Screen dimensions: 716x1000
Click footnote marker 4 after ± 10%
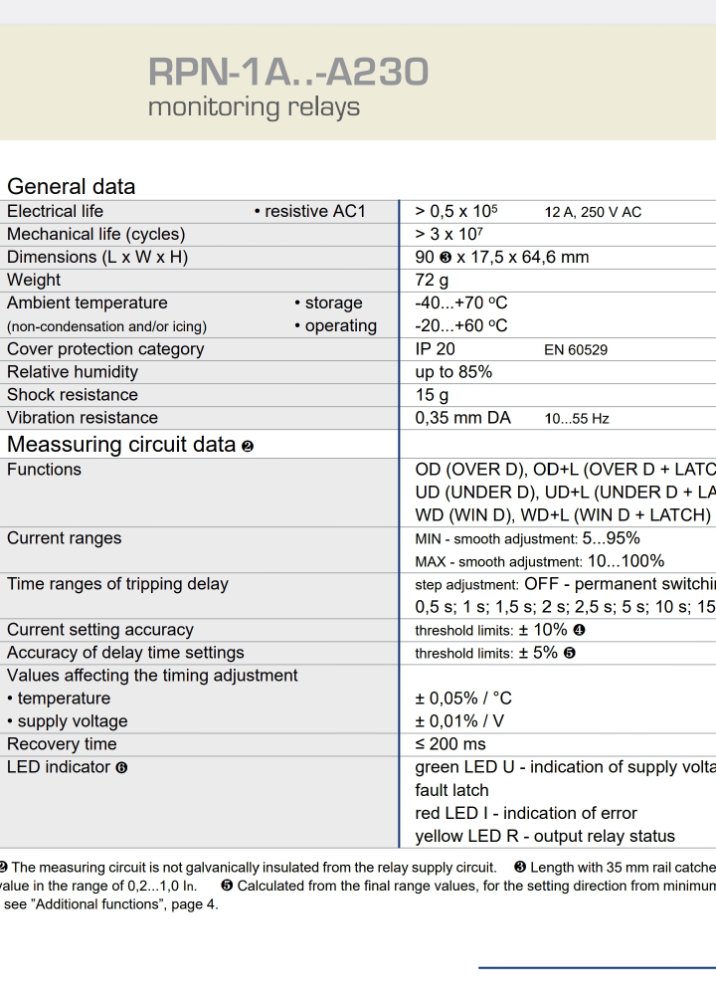579,630
